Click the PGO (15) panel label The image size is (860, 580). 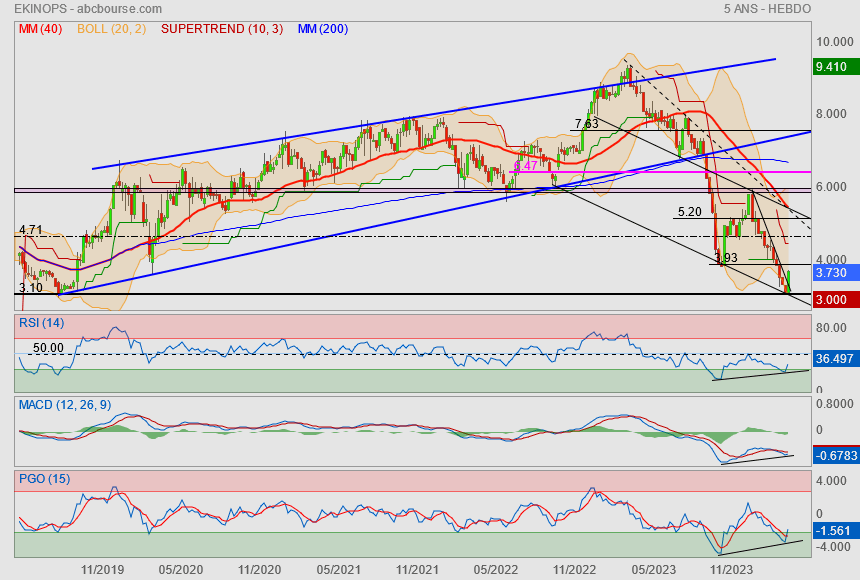coord(44,478)
